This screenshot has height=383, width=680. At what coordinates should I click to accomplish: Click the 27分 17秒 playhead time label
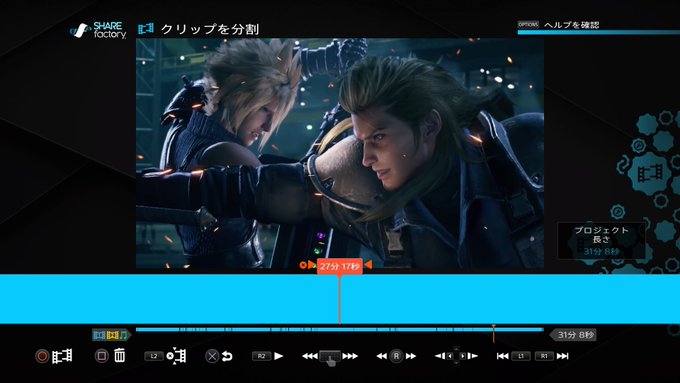point(340,266)
